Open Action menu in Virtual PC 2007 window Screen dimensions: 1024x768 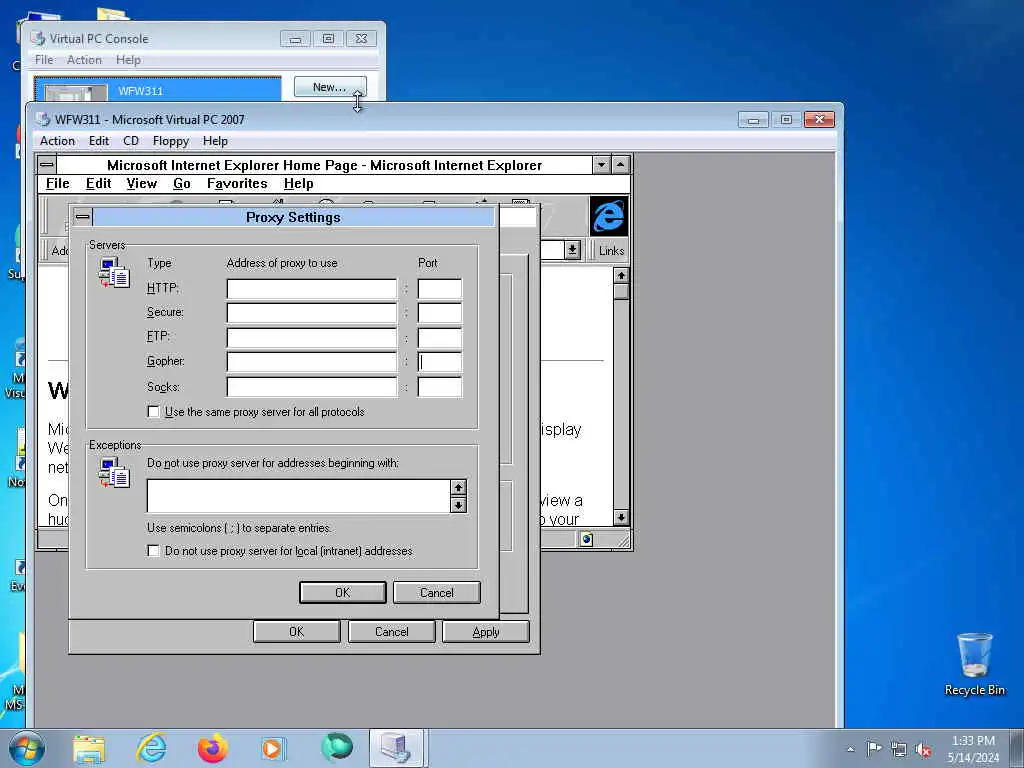click(57, 141)
